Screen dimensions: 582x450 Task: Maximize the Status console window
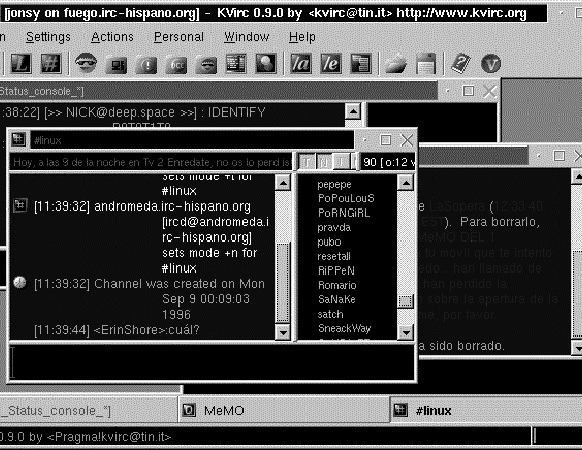[x=468, y=91]
